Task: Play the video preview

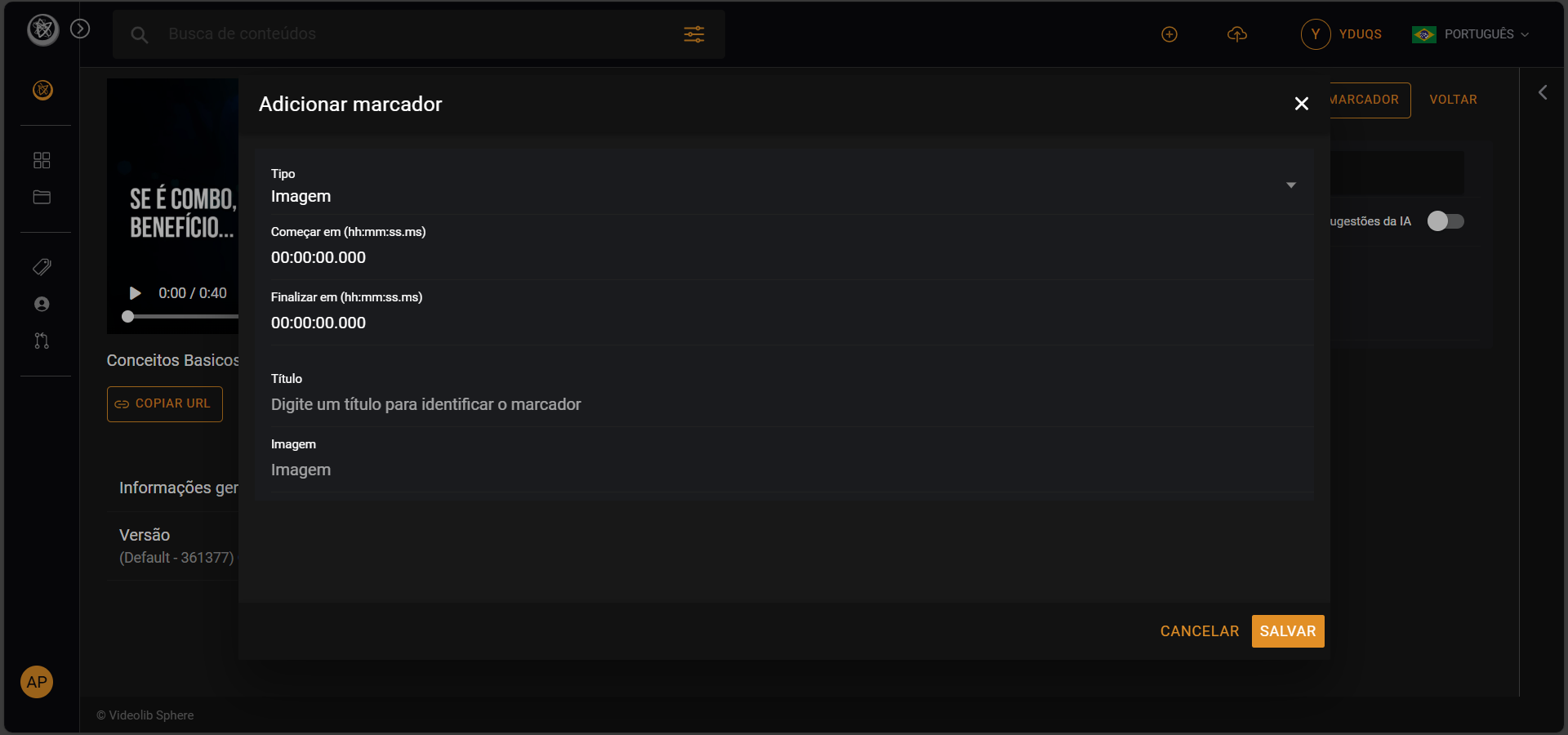Action: pyautogui.click(x=136, y=293)
